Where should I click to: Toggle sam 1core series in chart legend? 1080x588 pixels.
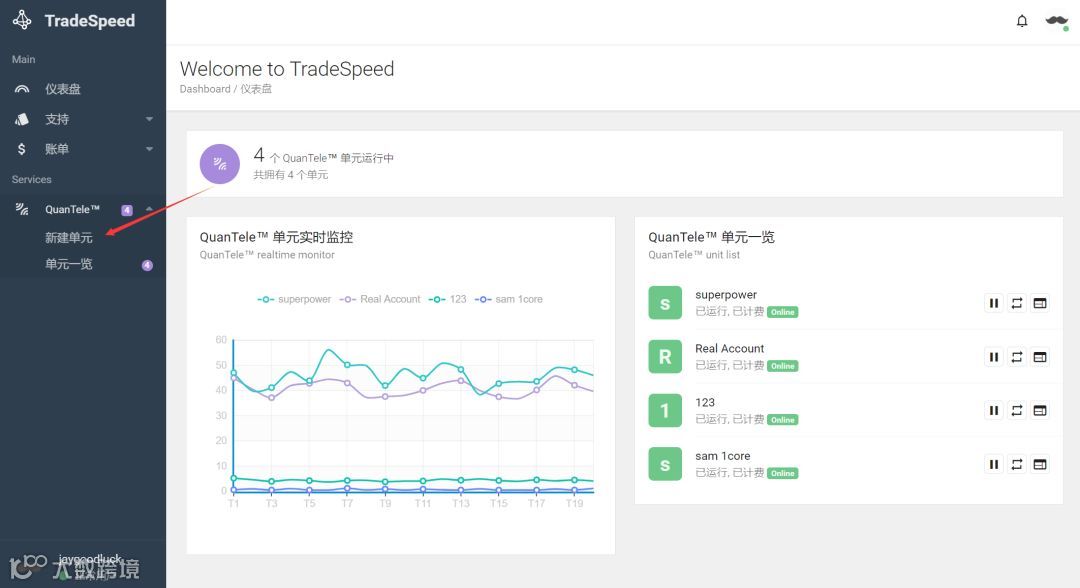coord(508,299)
